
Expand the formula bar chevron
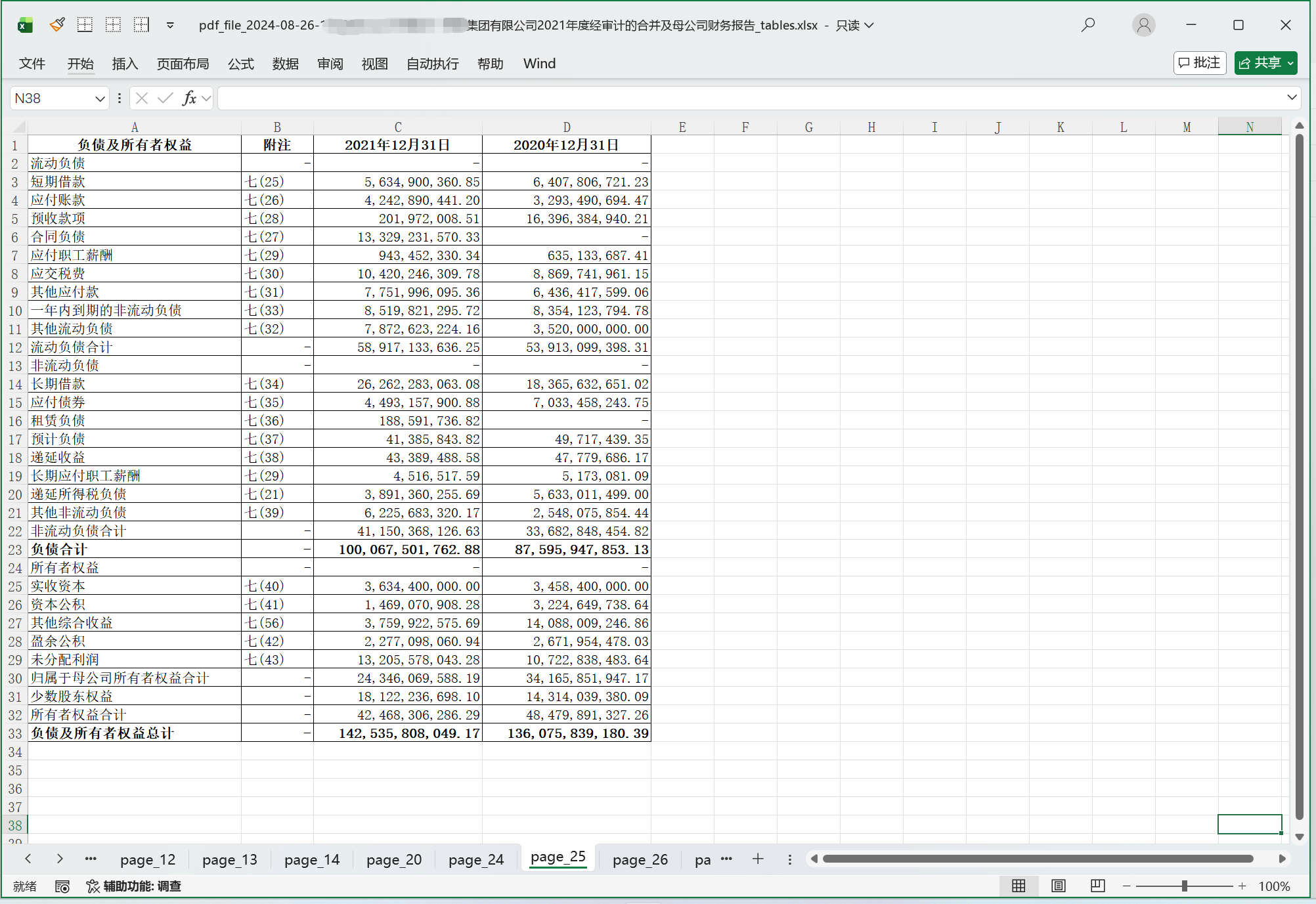[x=1292, y=98]
